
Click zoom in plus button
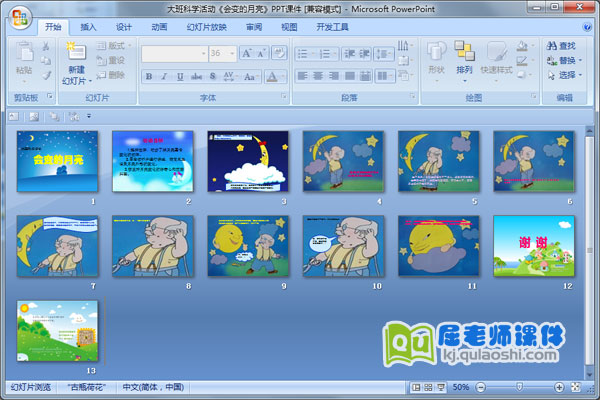click(x=559, y=387)
